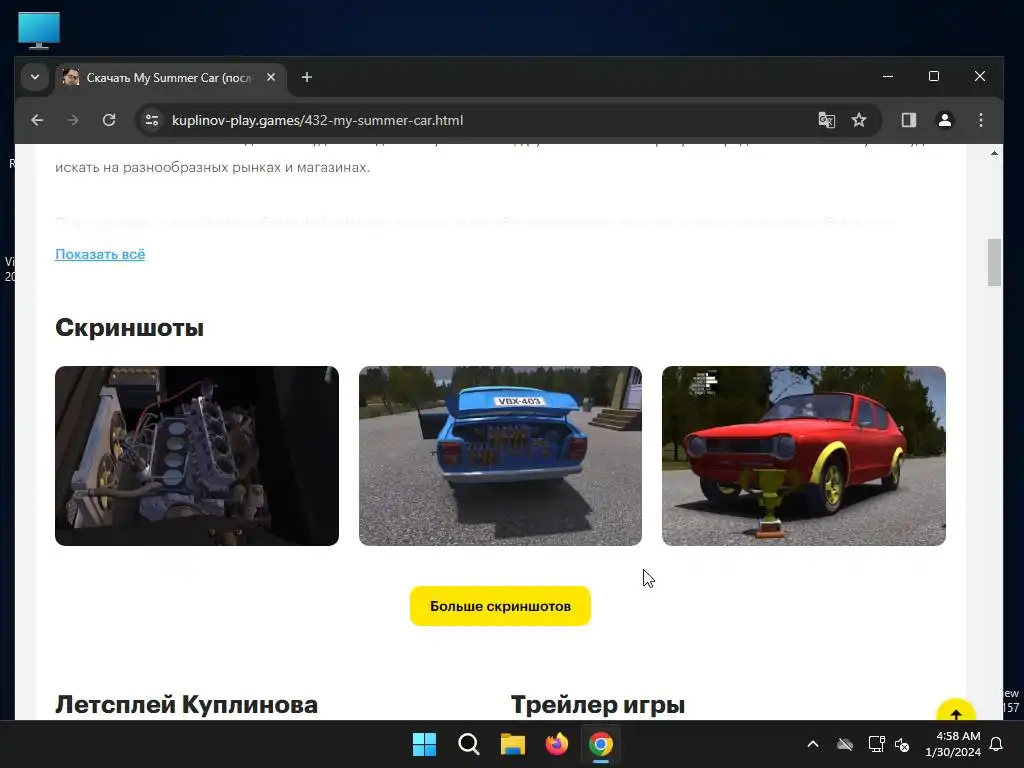Show hidden system tray icons
Viewport: 1024px width, 768px height.
pos(813,744)
